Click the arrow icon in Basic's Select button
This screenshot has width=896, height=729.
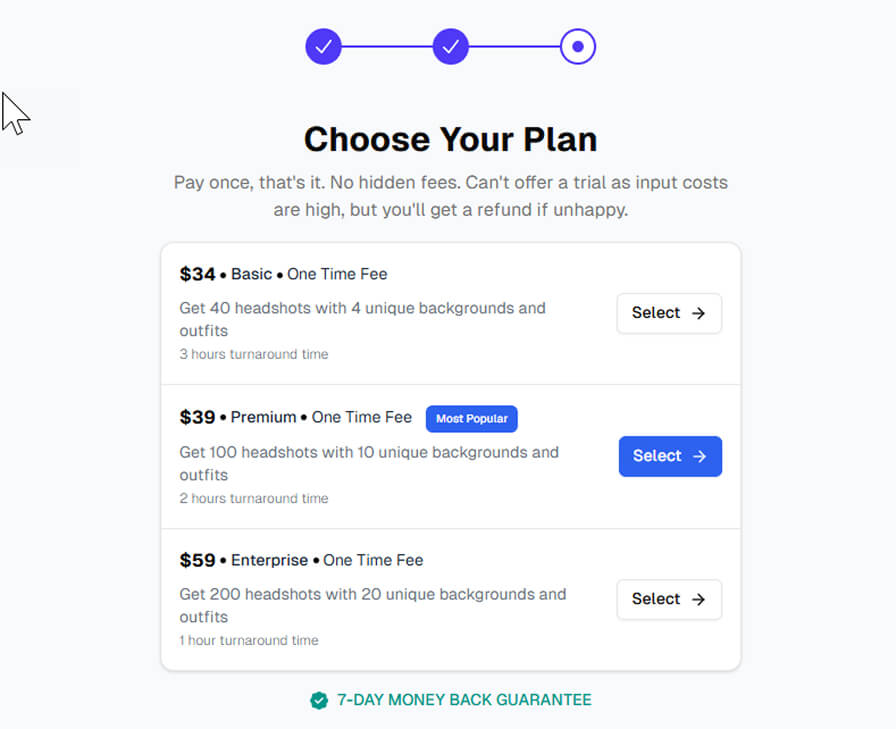click(699, 313)
